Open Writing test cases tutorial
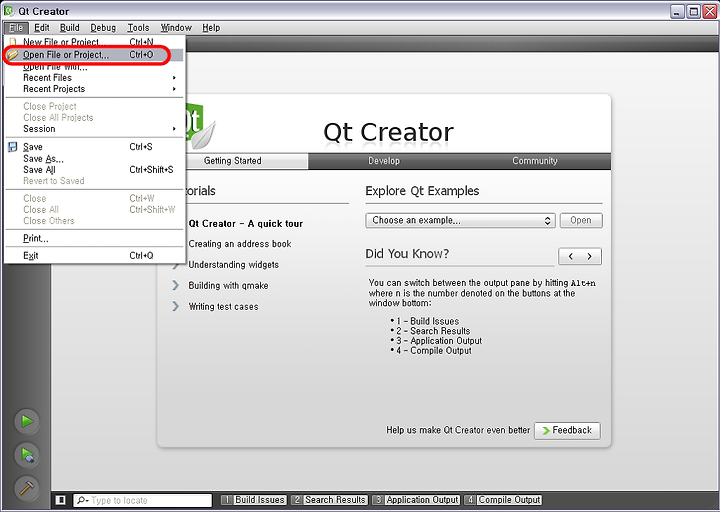Screen dimensions: 720x512 [223, 306]
